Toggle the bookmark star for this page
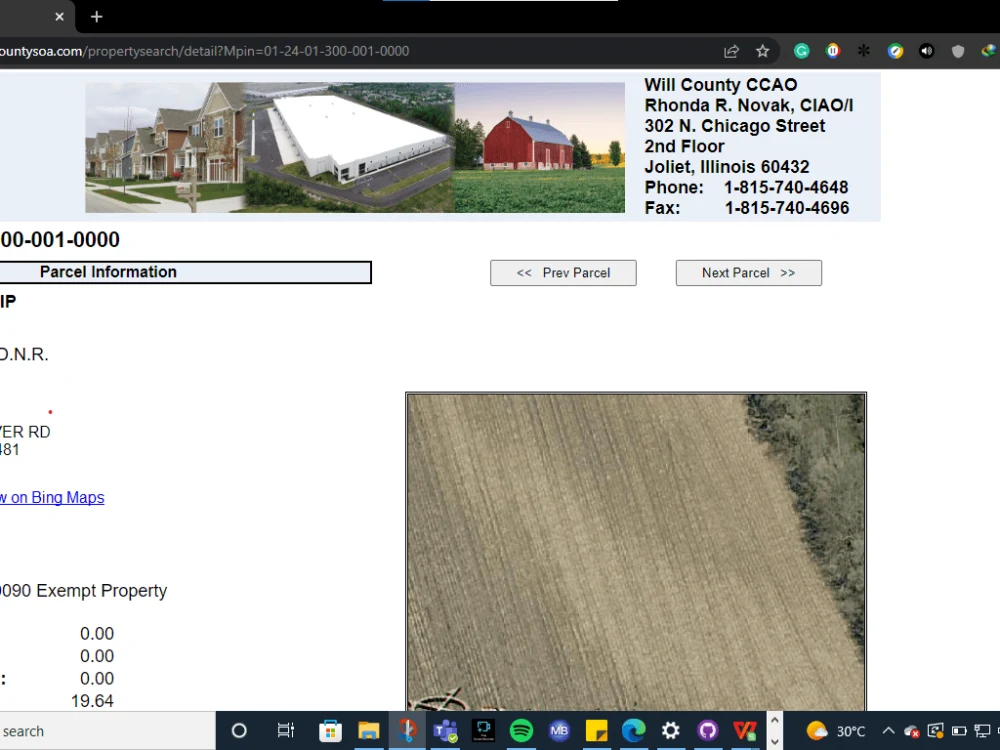1000x750 pixels. click(x=763, y=50)
